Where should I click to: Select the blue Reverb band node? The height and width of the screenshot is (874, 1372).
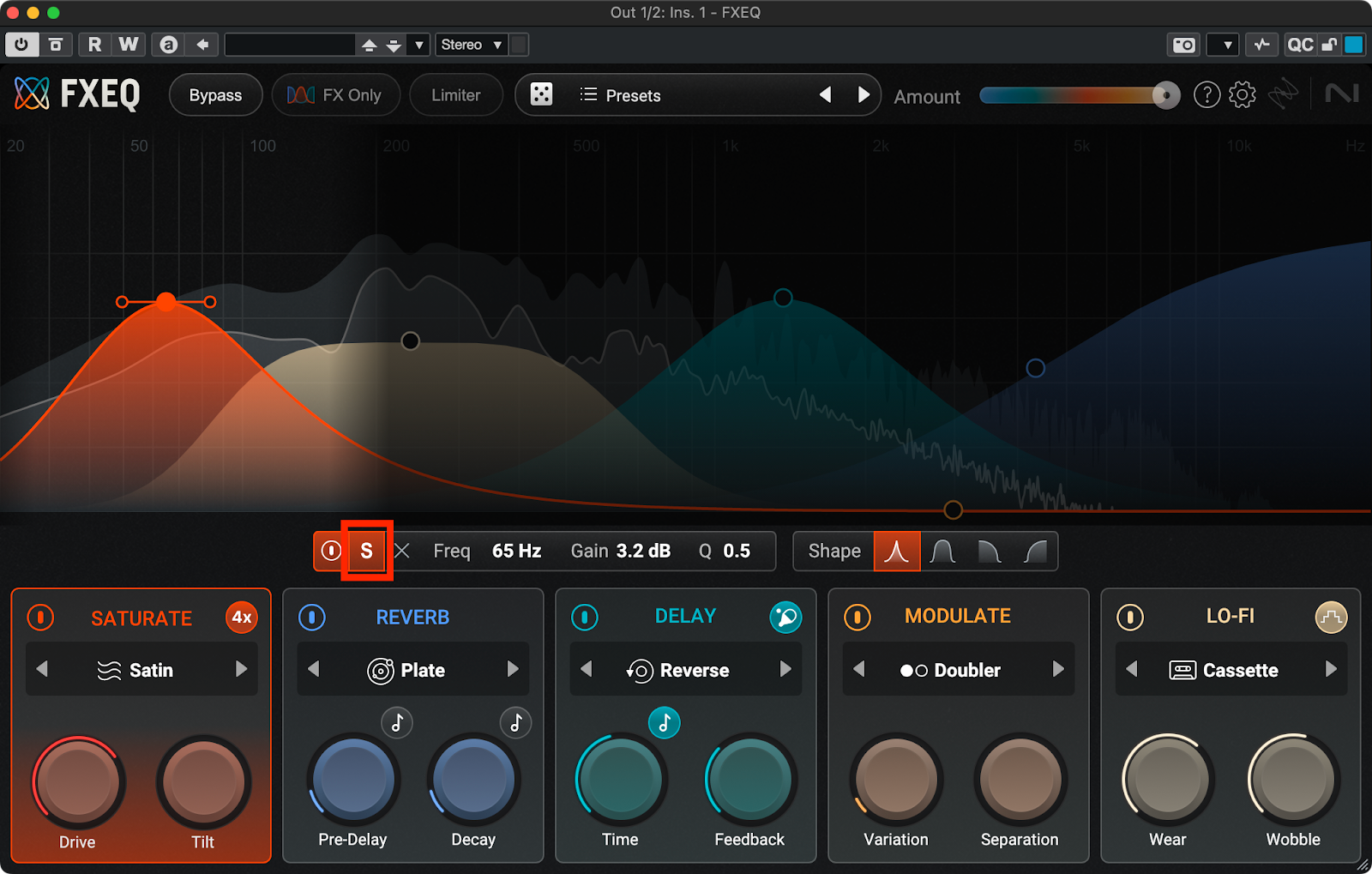(x=1036, y=368)
